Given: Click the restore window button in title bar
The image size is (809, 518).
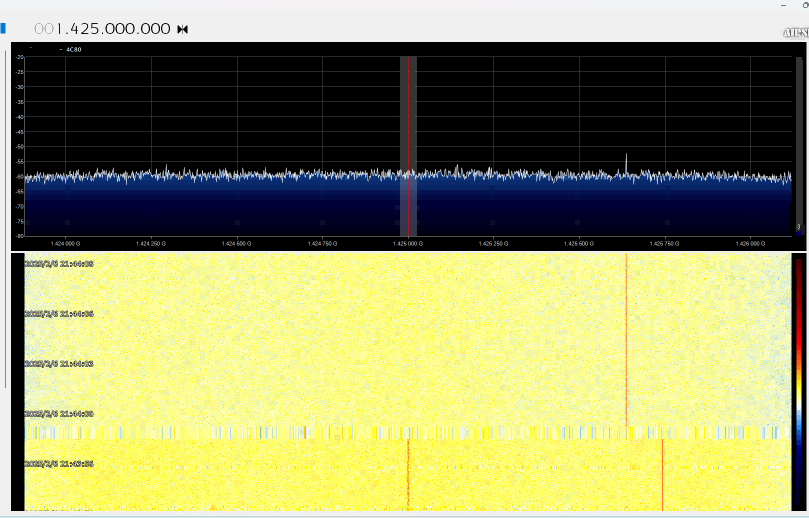Looking at the screenshot, I should click(x=805, y=5).
